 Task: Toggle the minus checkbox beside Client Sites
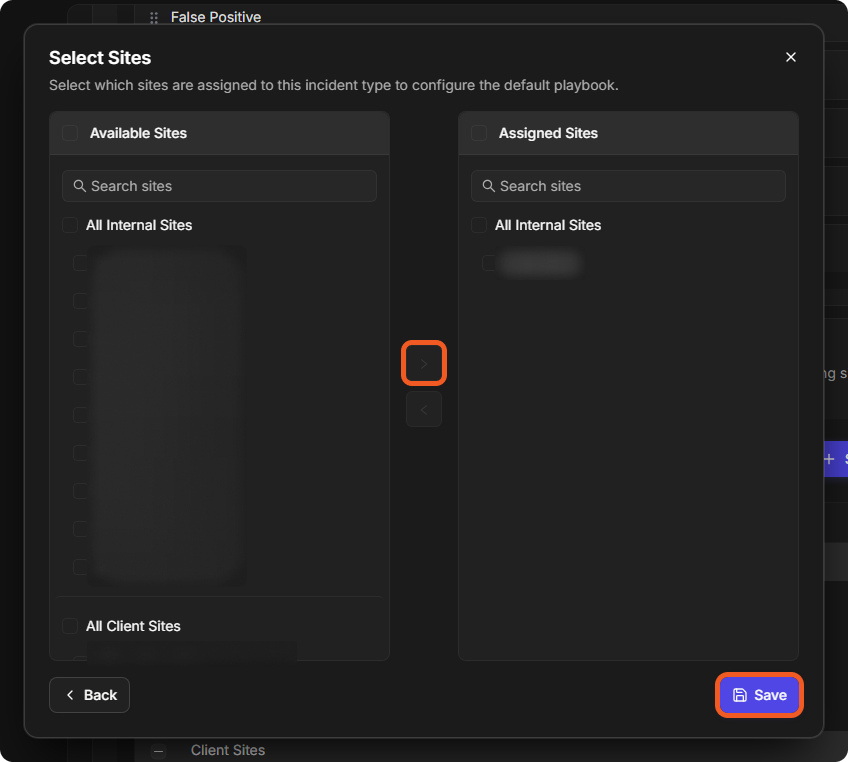coord(158,751)
